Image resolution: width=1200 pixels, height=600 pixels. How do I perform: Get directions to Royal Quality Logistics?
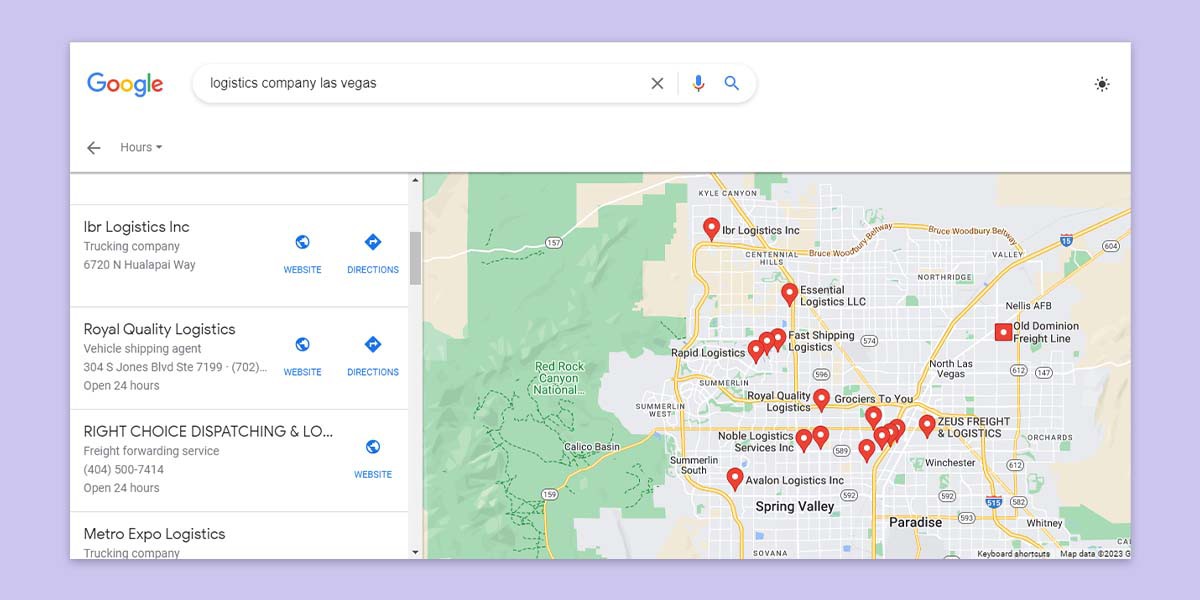373,356
